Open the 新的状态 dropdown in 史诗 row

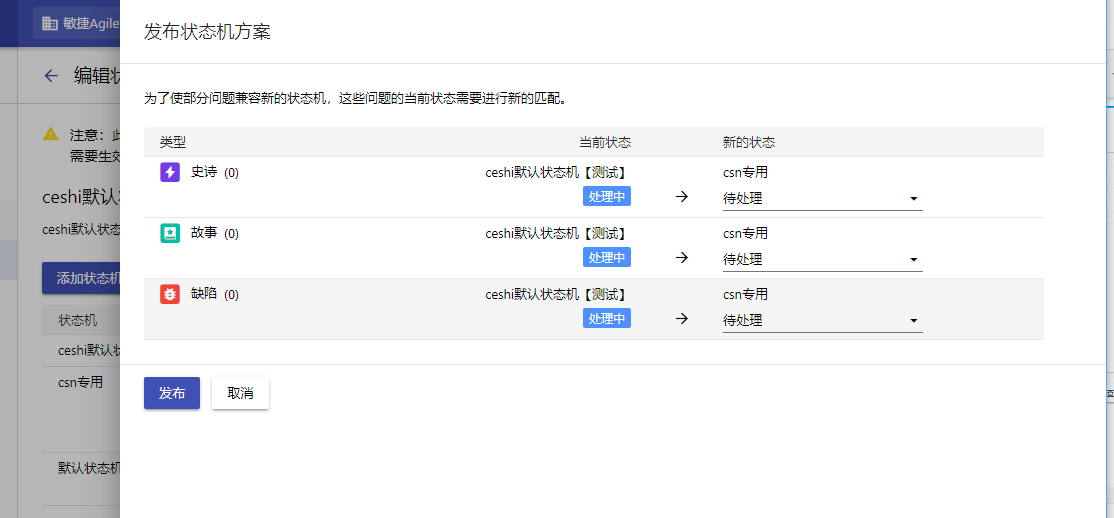(823, 199)
